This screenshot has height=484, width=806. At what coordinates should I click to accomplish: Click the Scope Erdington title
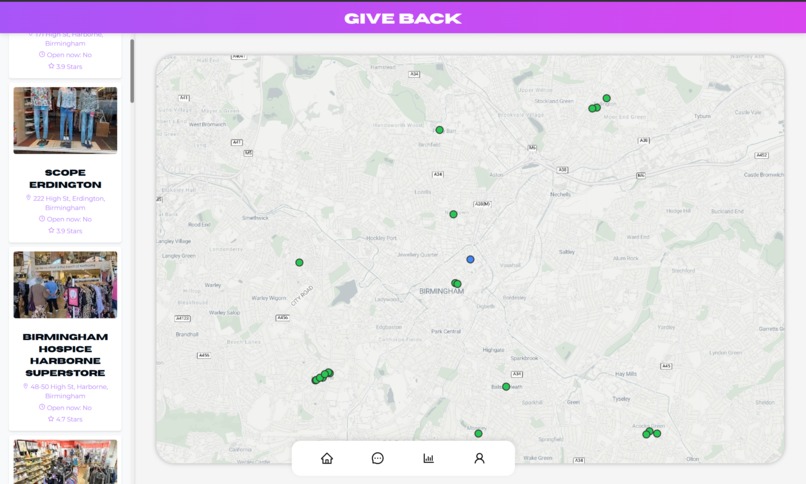click(x=65, y=178)
